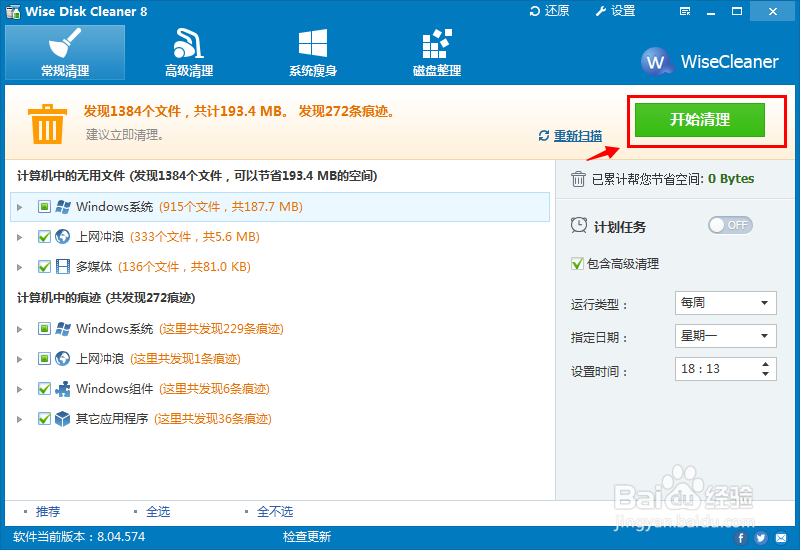Toggle checkbox for 上网冲浪 1条痕迹

(44, 359)
